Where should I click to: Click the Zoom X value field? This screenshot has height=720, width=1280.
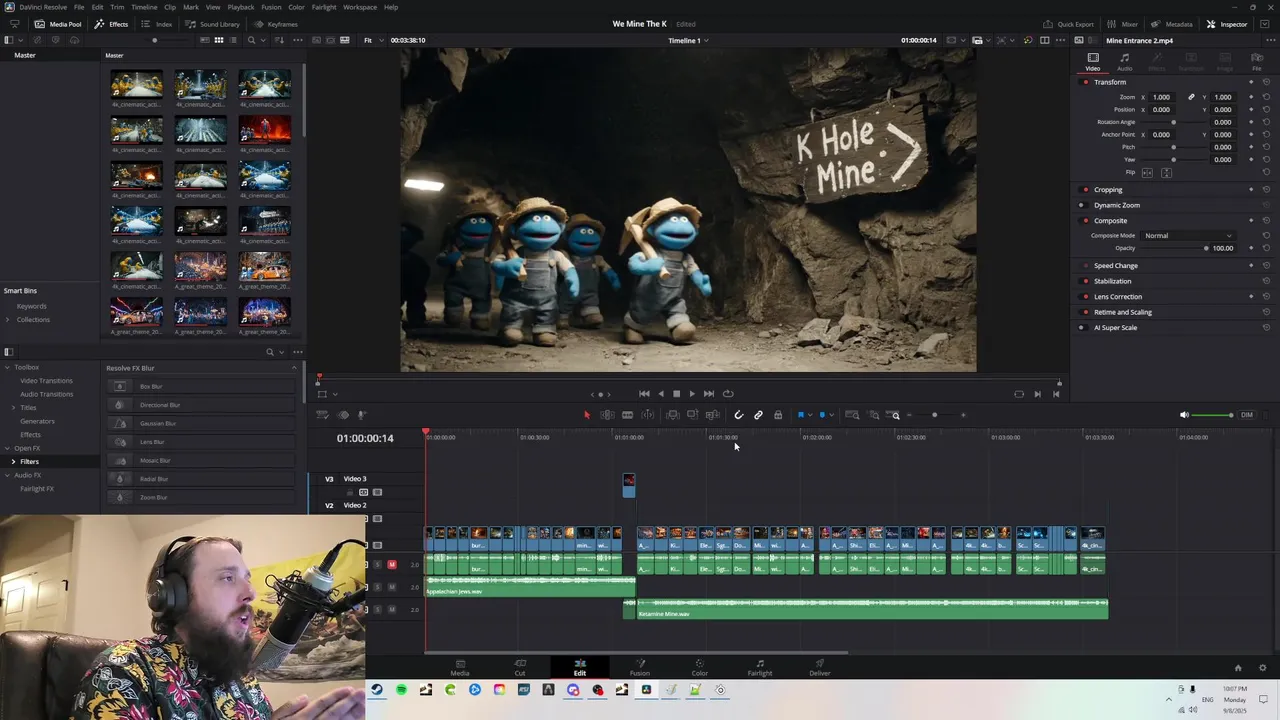1161,97
